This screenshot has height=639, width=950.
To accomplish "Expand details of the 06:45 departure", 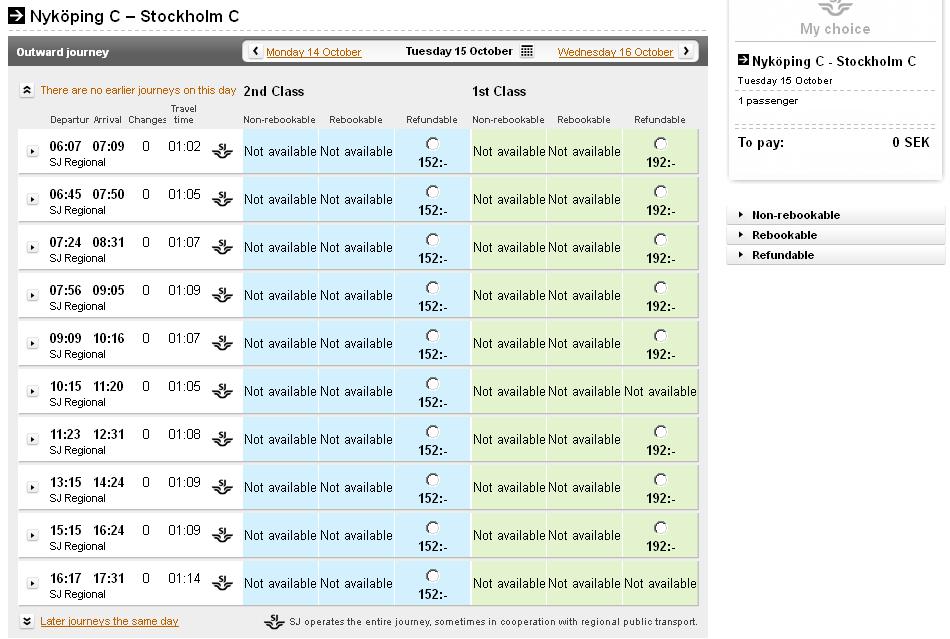I will pos(33,199).
